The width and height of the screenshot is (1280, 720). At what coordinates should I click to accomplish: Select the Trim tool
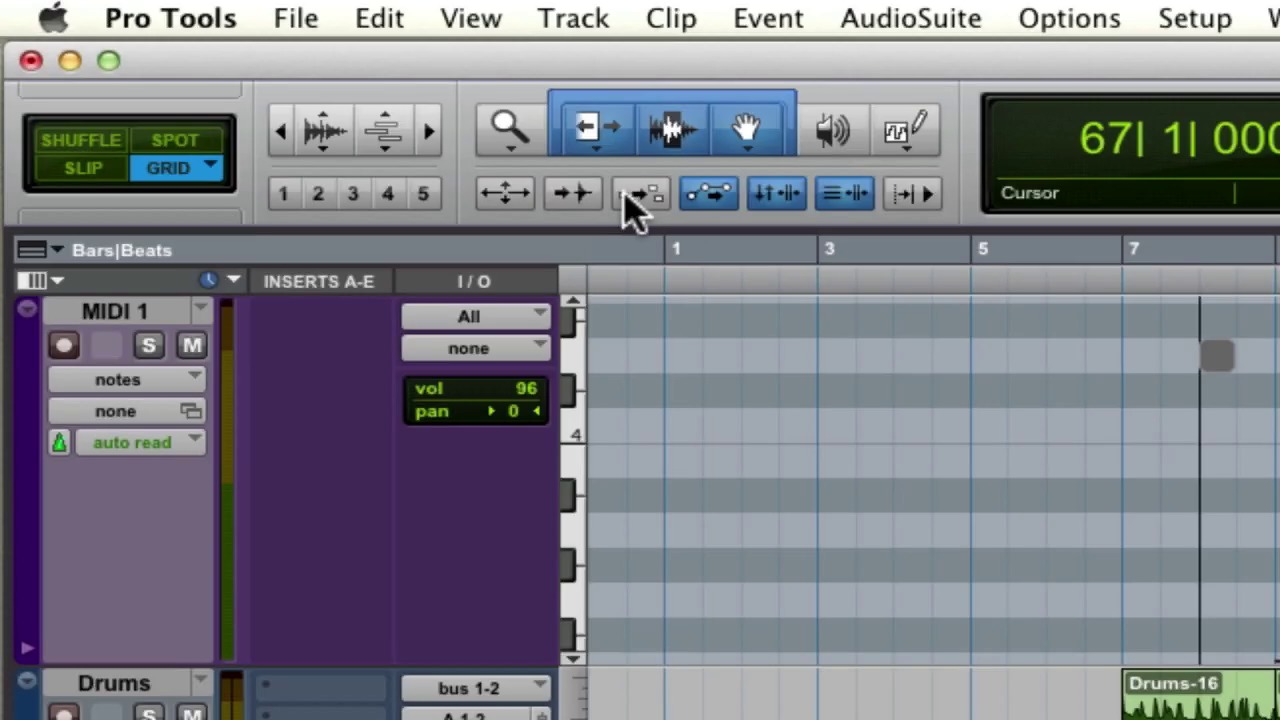tap(597, 128)
